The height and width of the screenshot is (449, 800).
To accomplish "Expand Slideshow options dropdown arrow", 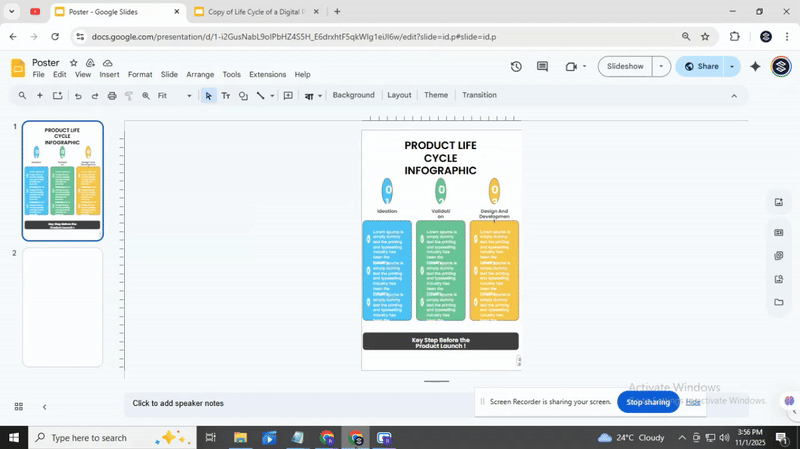I will point(660,67).
